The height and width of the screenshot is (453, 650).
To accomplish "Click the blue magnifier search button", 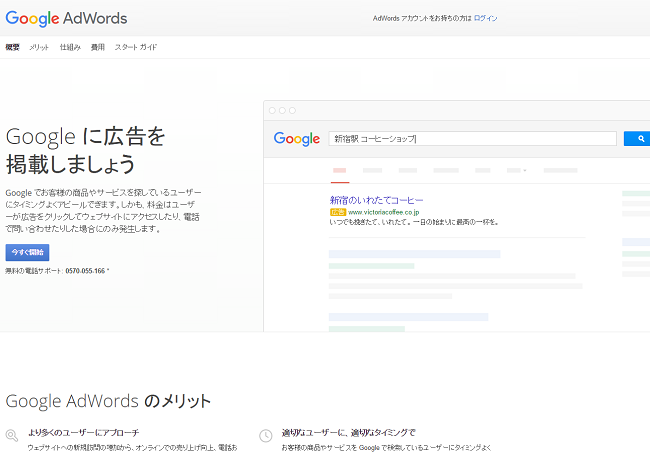I will click(x=637, y=139).
